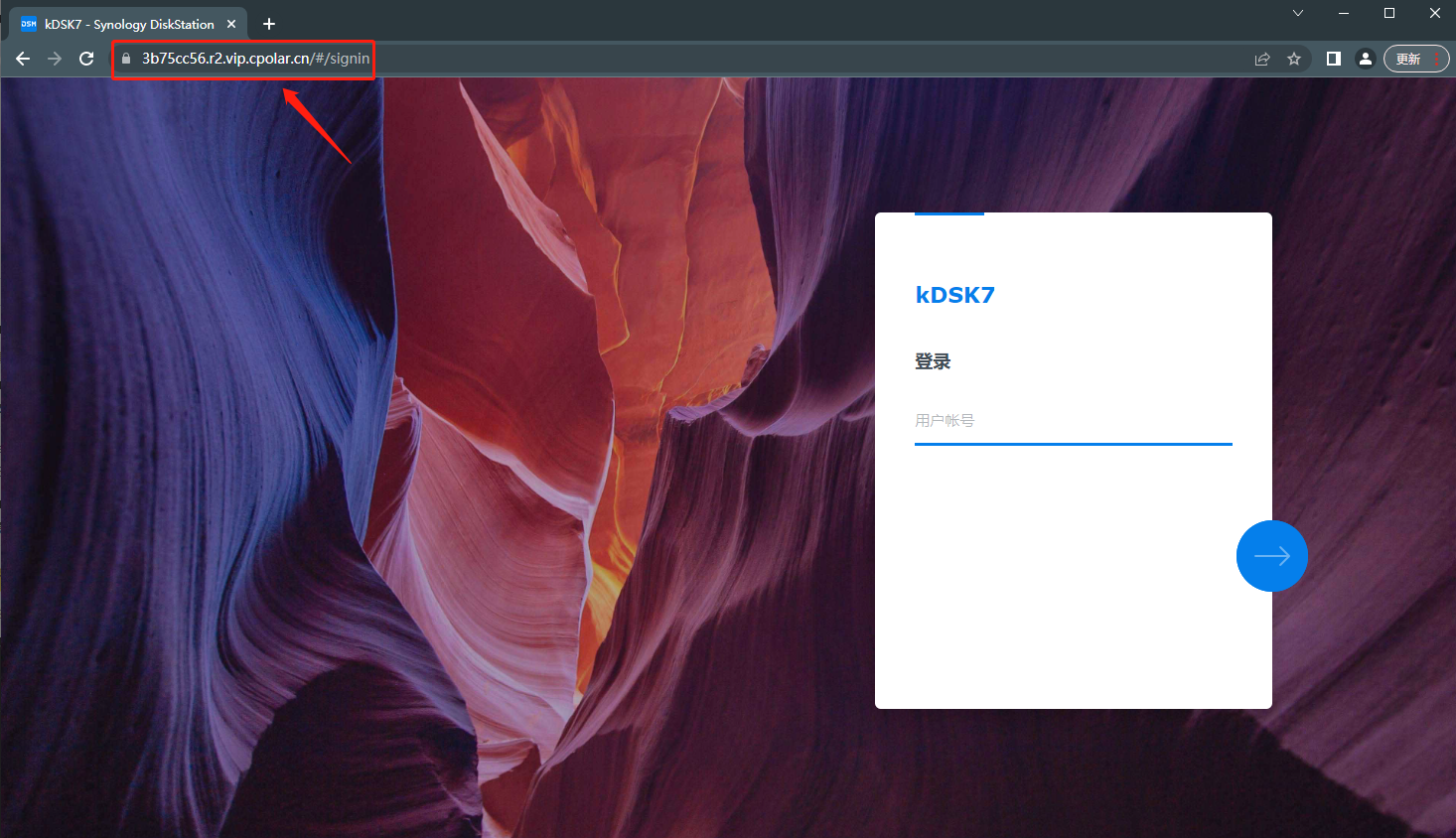Image resolution: width=1456 pixels, height=838 pixels.
Task: Minimize the browser window
Action: click(1343, 13)
